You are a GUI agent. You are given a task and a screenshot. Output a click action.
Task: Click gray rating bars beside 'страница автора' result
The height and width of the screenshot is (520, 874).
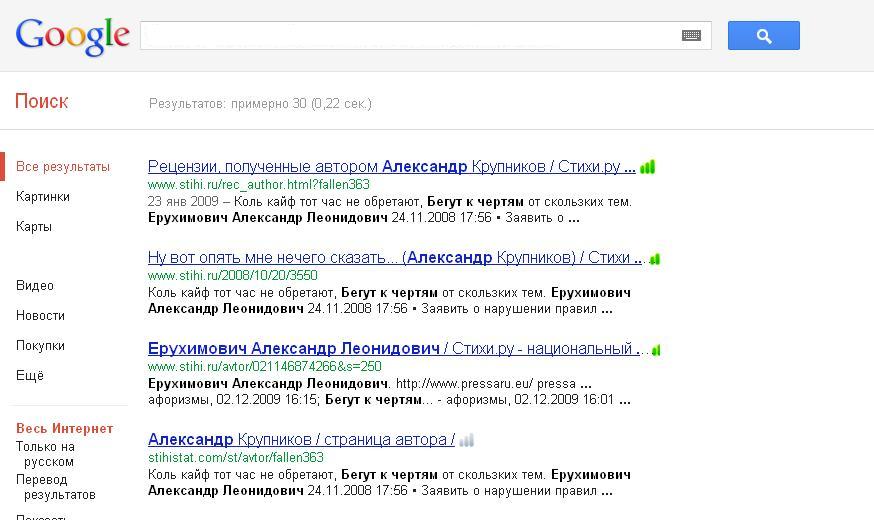pyautogui.click(x=467, y=440)
